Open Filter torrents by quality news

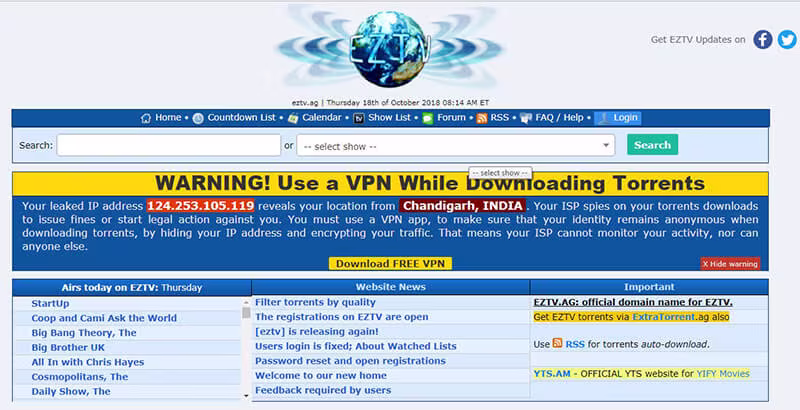(x=315, y=302)
